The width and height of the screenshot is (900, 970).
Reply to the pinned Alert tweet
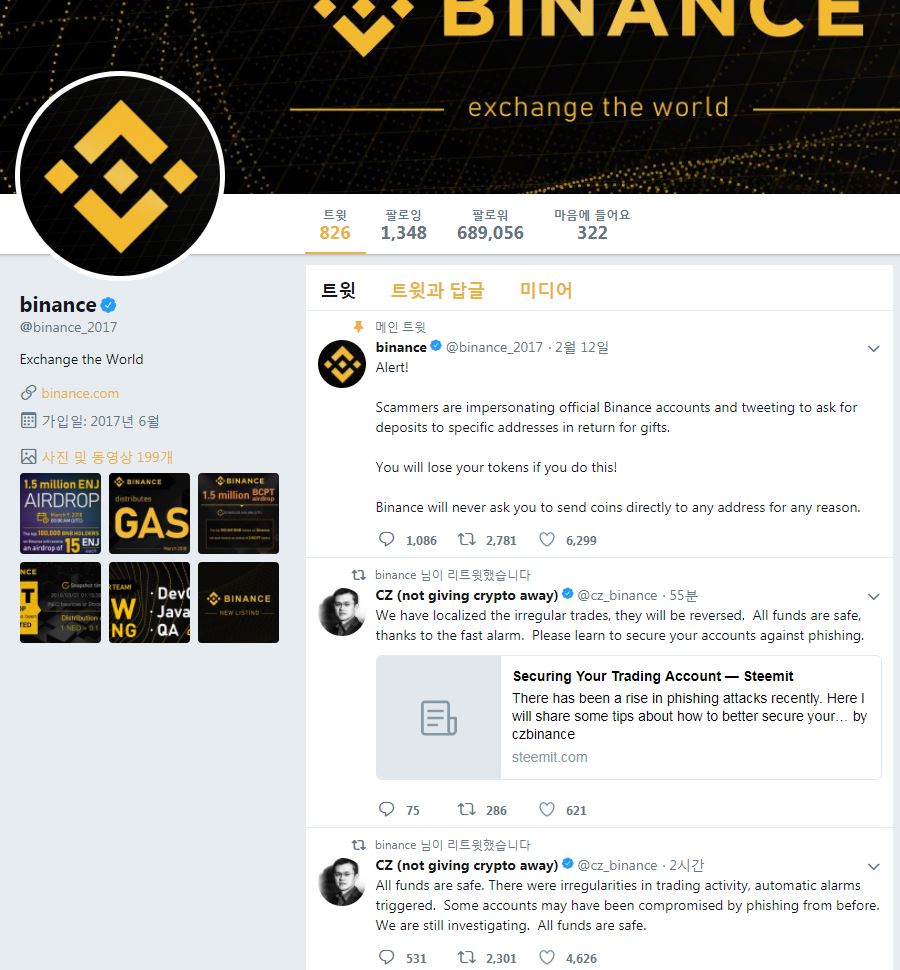coord(387,539)
